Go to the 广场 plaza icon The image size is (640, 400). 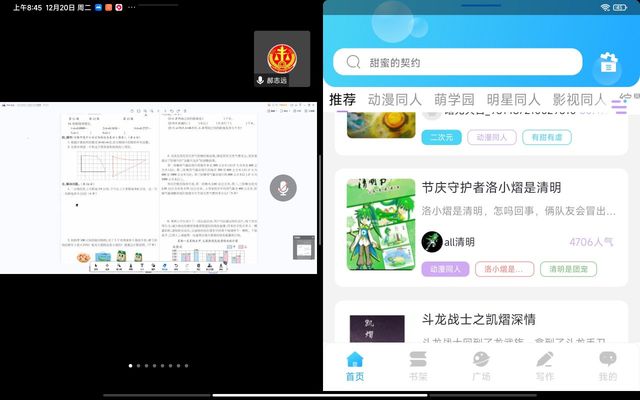coord(481,360)
